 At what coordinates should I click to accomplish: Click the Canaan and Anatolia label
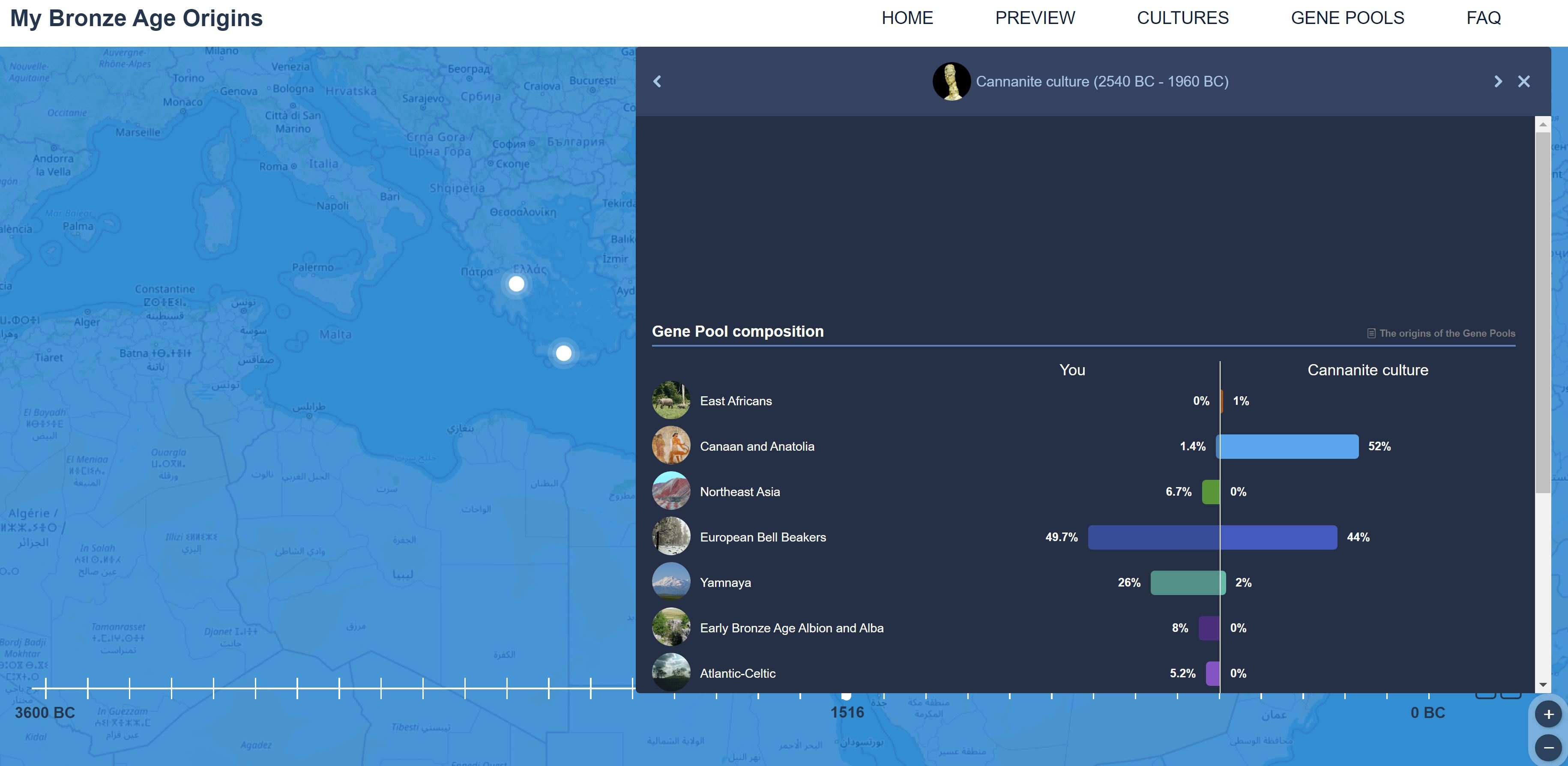pyautogui.click(x=757, y=446)
